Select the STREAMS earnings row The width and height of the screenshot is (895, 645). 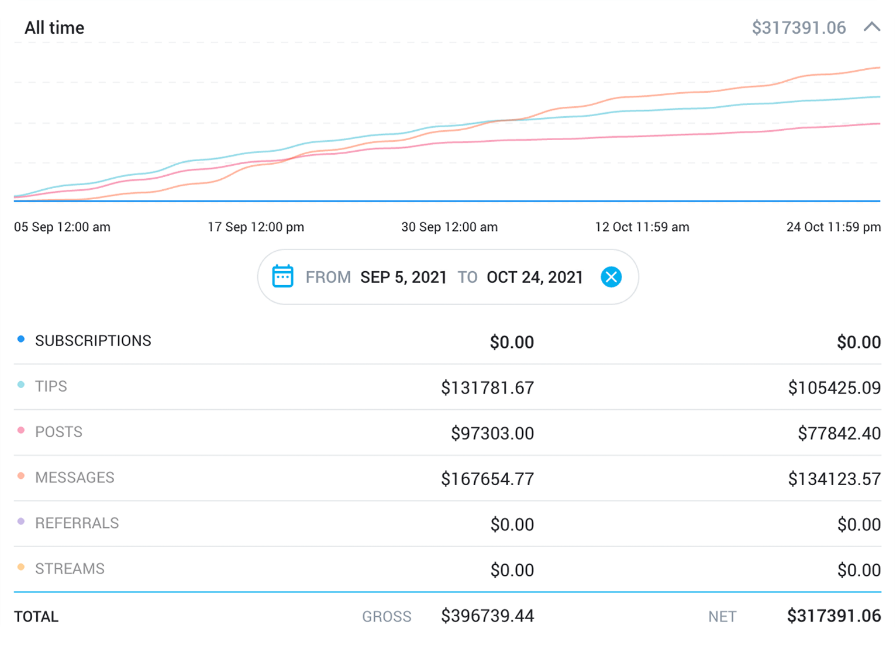[69, 569]
